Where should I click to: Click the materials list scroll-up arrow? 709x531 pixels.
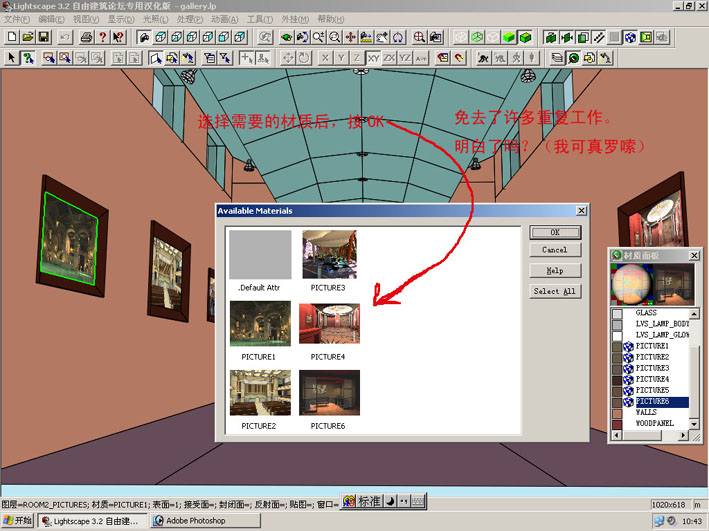tap(694, 313)
